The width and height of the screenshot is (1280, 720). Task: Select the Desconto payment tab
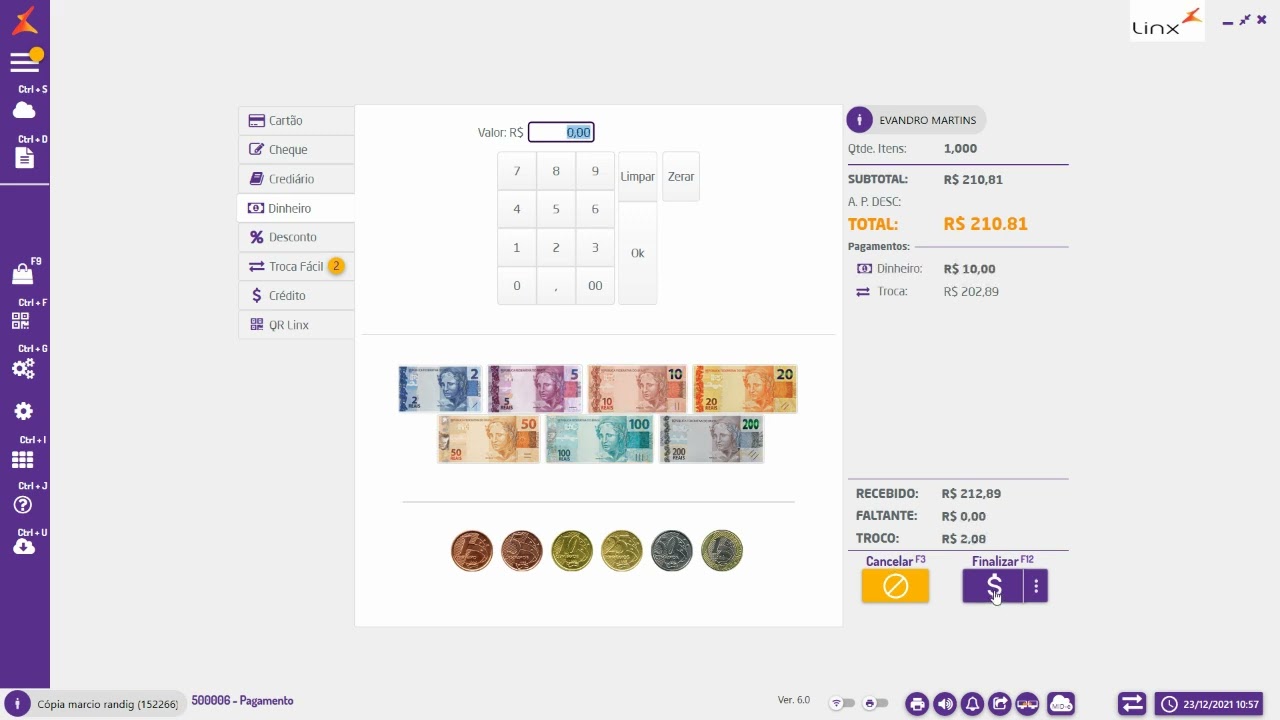(x=296, y=237)
